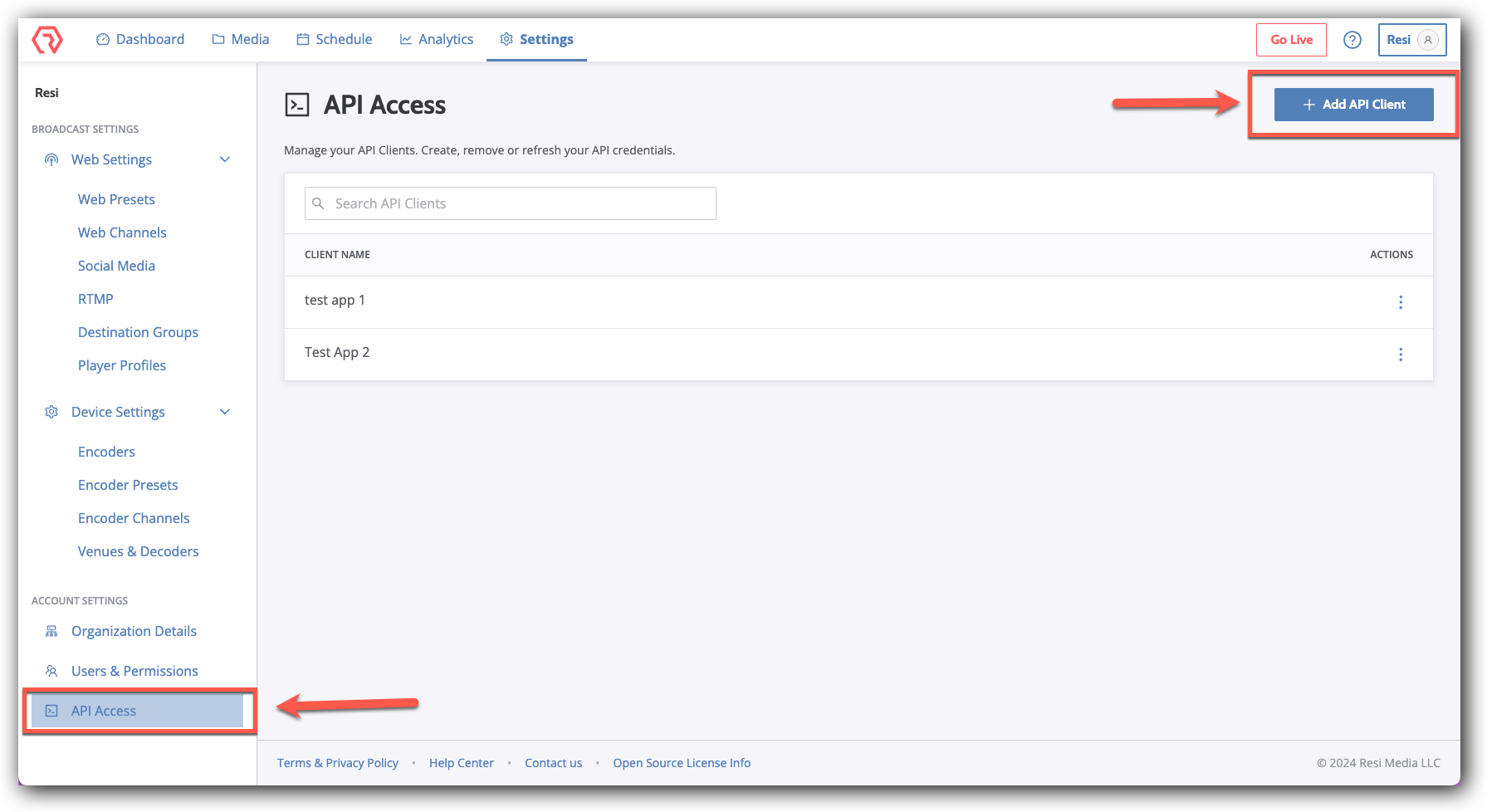Click the API Access terminal icon in the heading
The height and width of the screenshot is (812, 1487).
pyautogui.click(x=297, y=104)
